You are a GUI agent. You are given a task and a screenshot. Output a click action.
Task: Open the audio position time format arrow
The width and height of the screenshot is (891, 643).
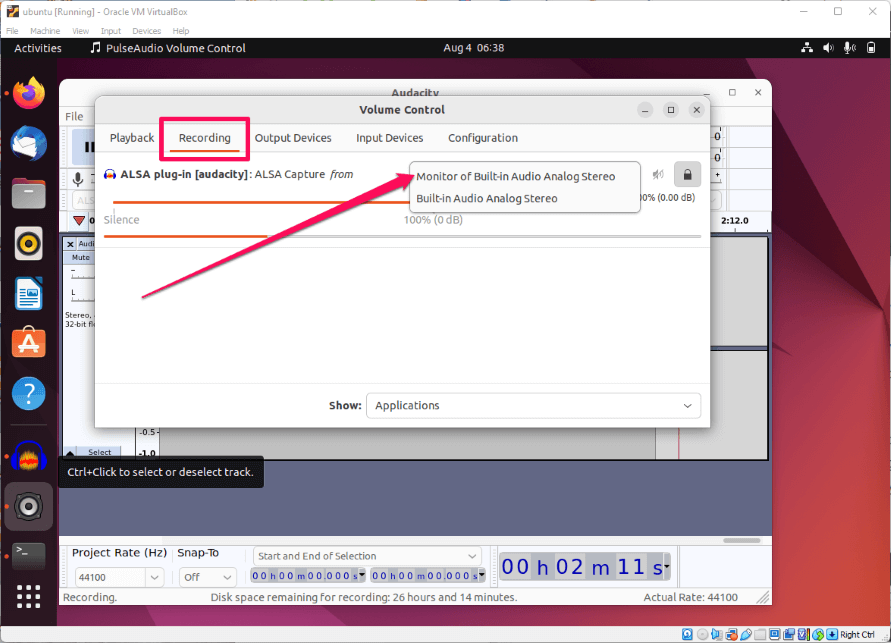coord(667,566)
